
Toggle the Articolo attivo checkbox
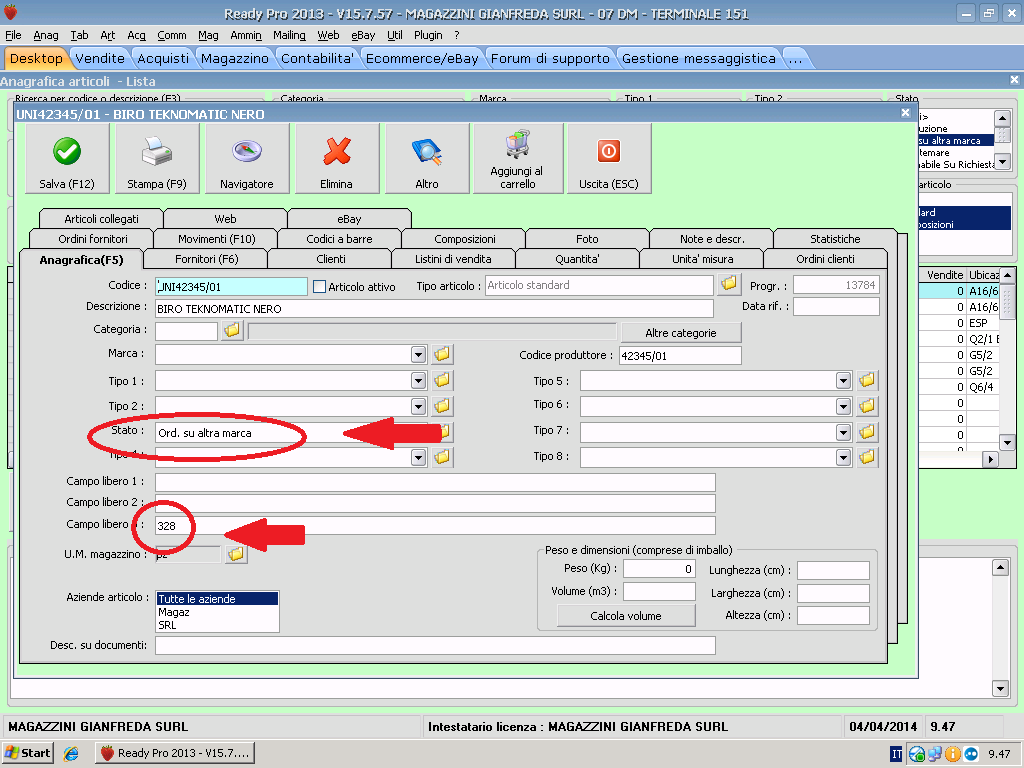pyautogui.click(x=319, y=287)
